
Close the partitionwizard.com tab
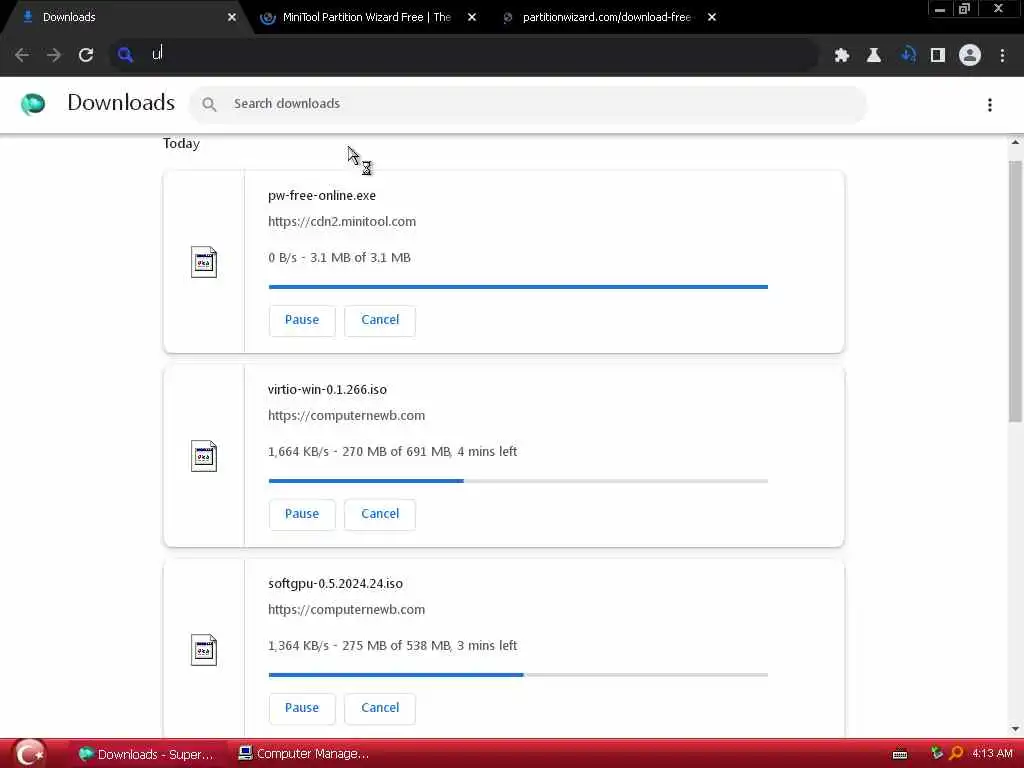point(712,18)
